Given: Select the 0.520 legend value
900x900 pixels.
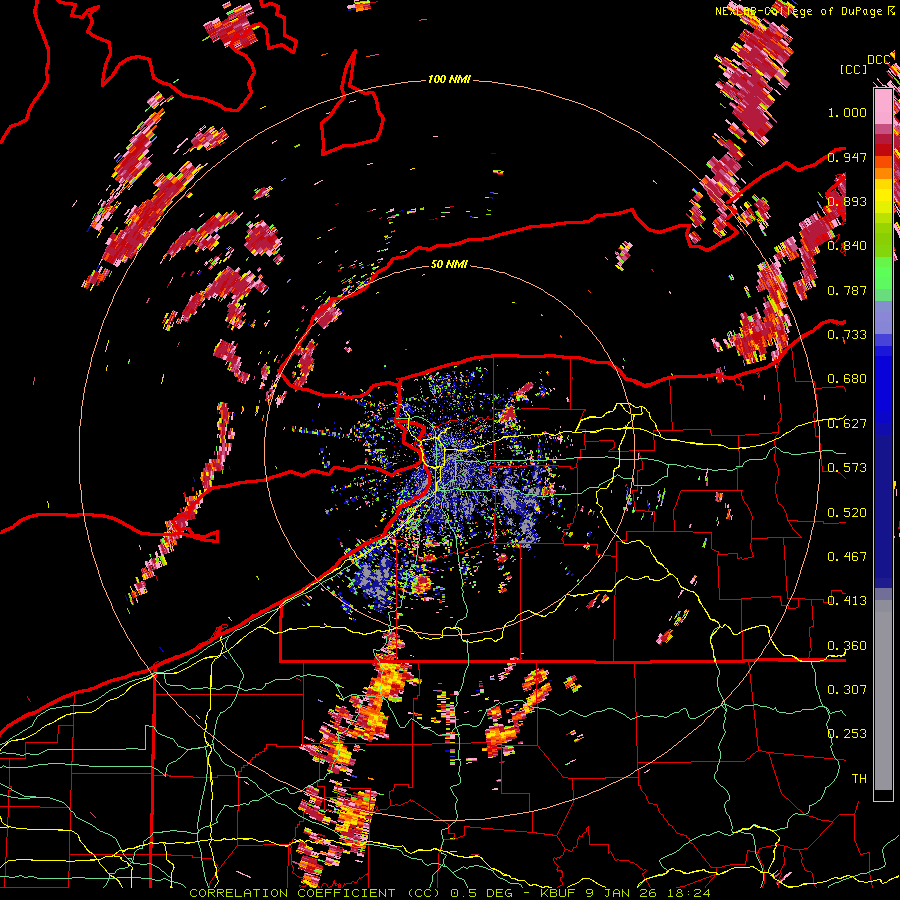Looking at the screenshot, I should pyautogui.click(x=847, y=513).
